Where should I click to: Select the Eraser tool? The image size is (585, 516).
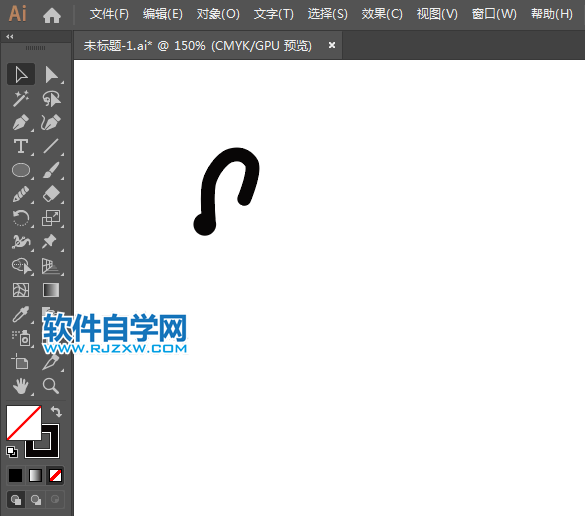pos(51,194)
